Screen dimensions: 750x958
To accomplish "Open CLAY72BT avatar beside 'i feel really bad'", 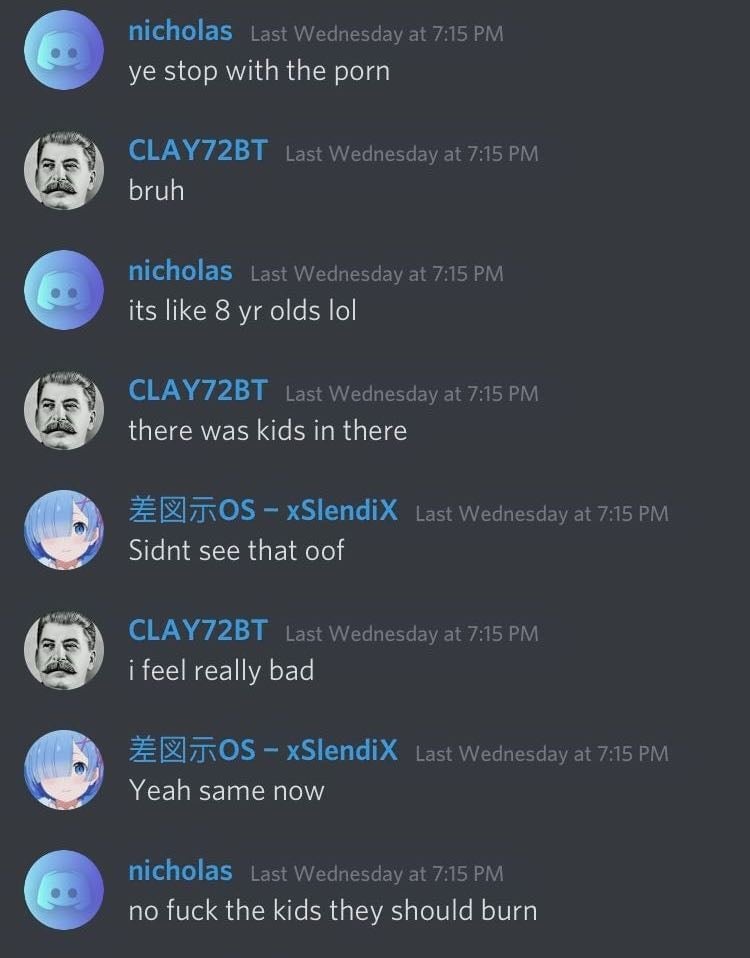I will pos(64,650).
